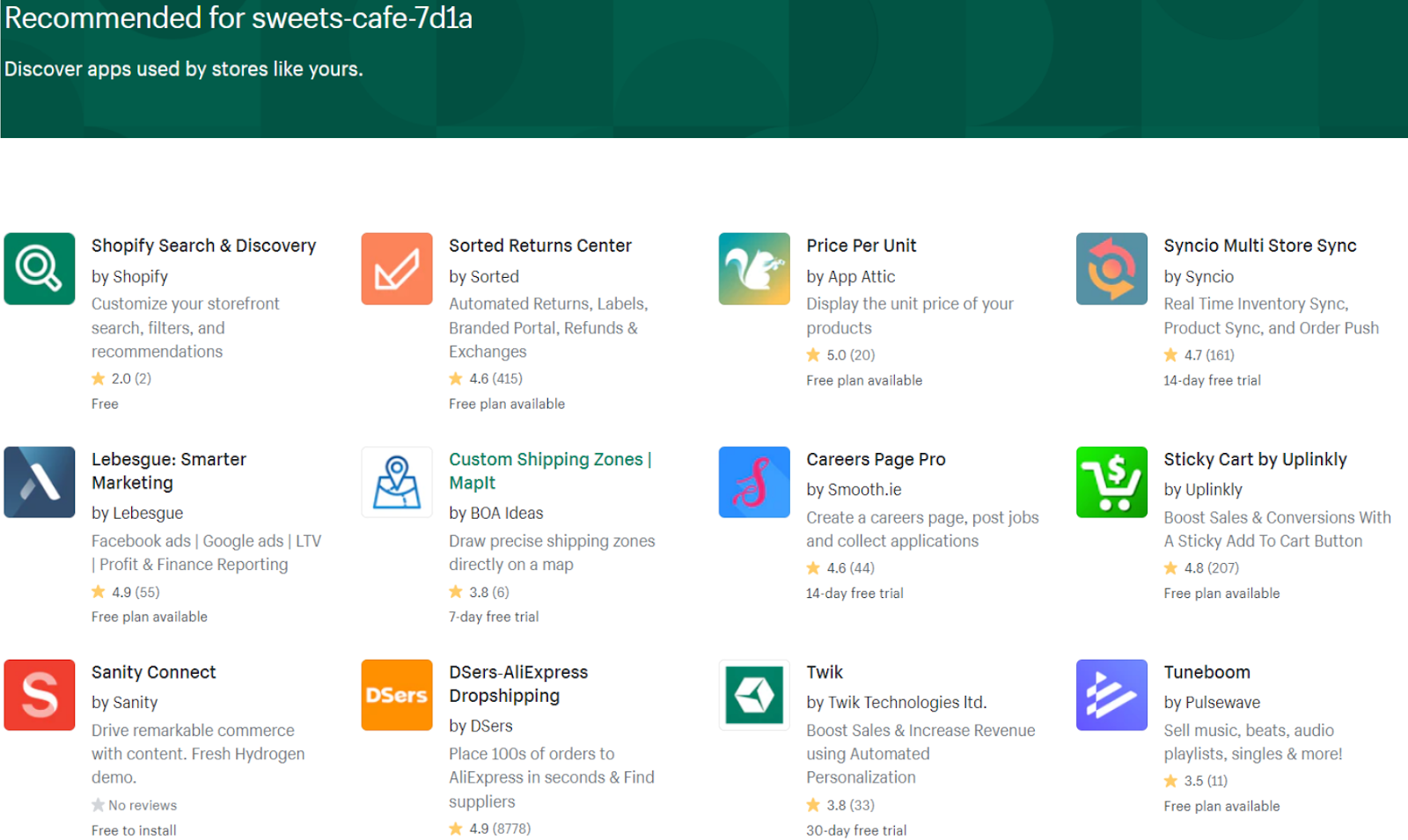Click the 4.7 (161) rating text
The image size is (1408, 840).
1199,354
